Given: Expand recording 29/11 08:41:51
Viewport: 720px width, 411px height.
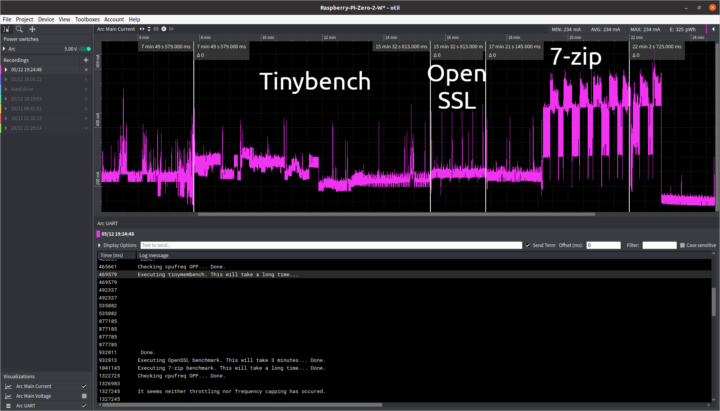Looking at the screenshot, I should point(6,109).
